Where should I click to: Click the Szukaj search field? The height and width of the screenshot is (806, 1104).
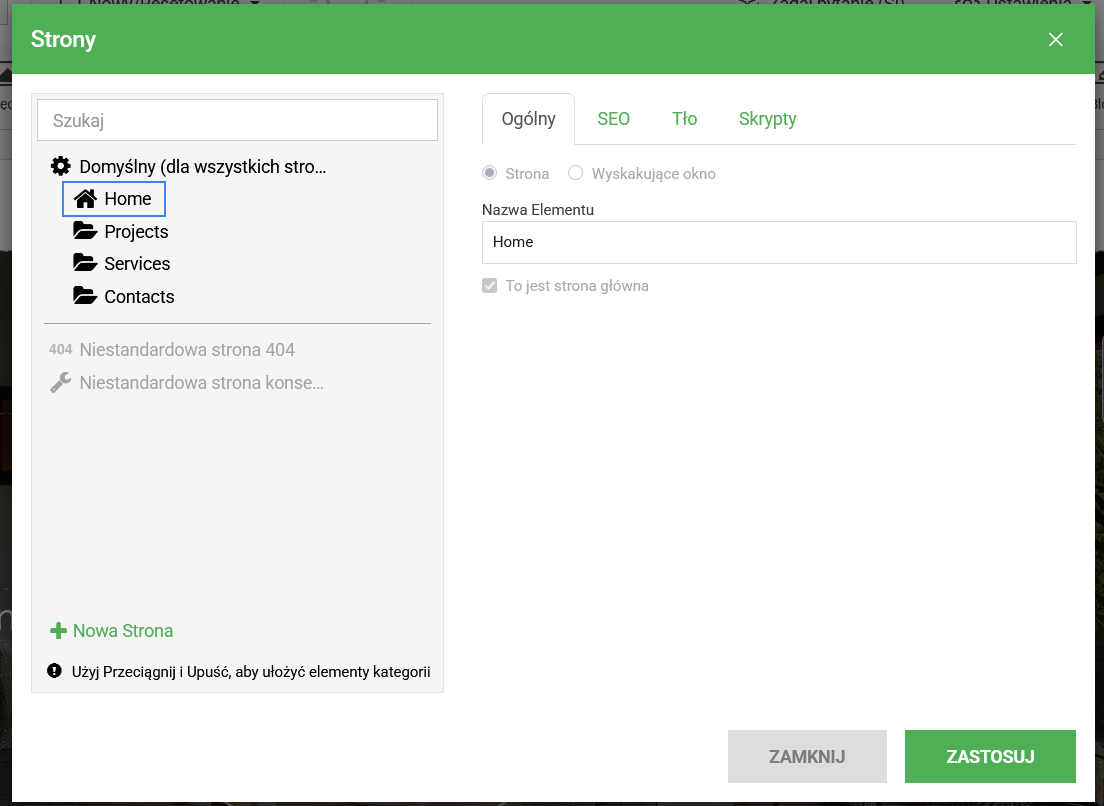(x=237, y=121)
